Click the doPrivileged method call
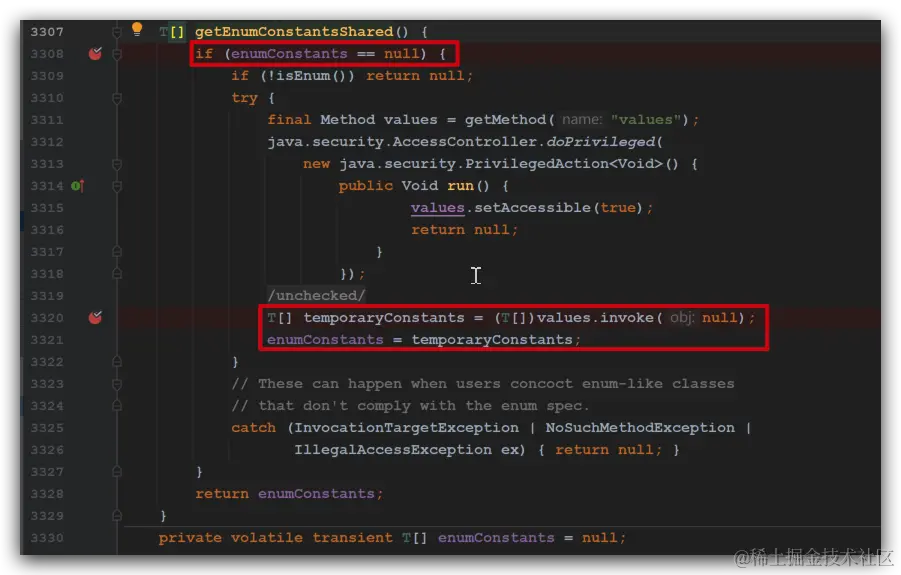Viewport: 901px width, 575px height. [x=600, y=142]
